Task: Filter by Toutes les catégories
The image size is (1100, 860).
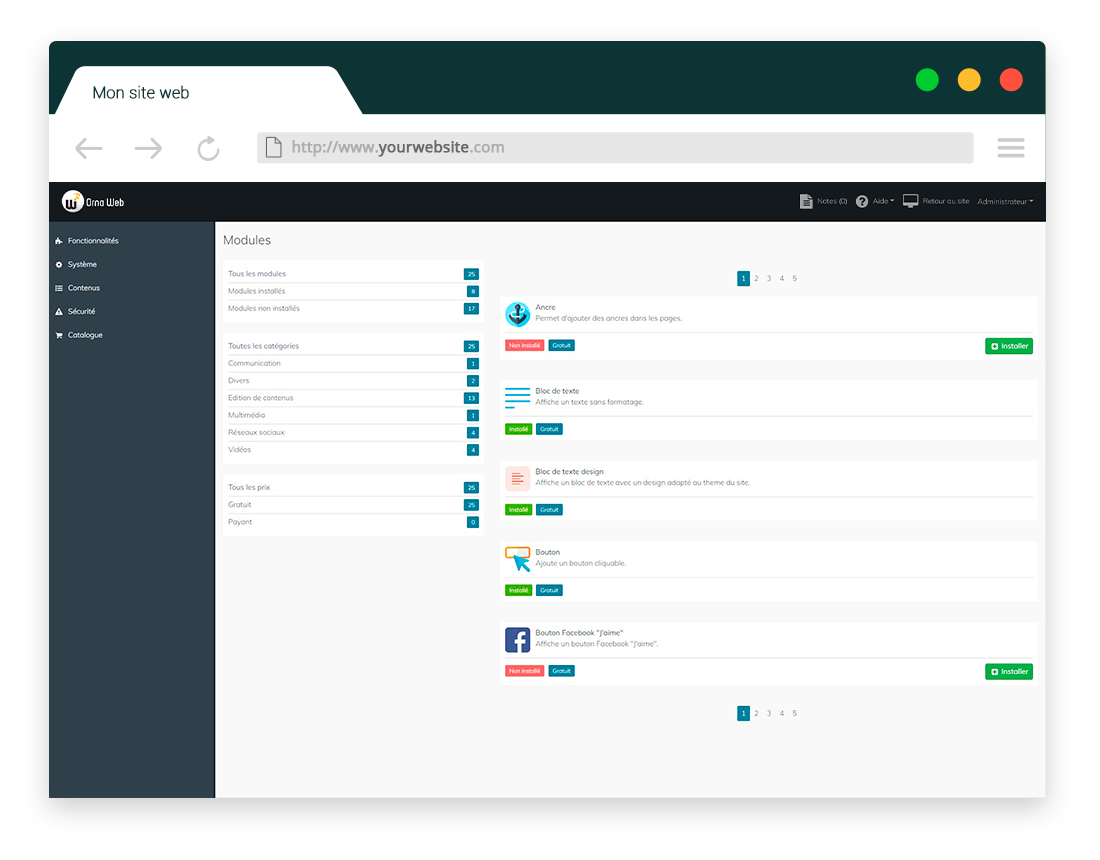Action: pos(353,346)
